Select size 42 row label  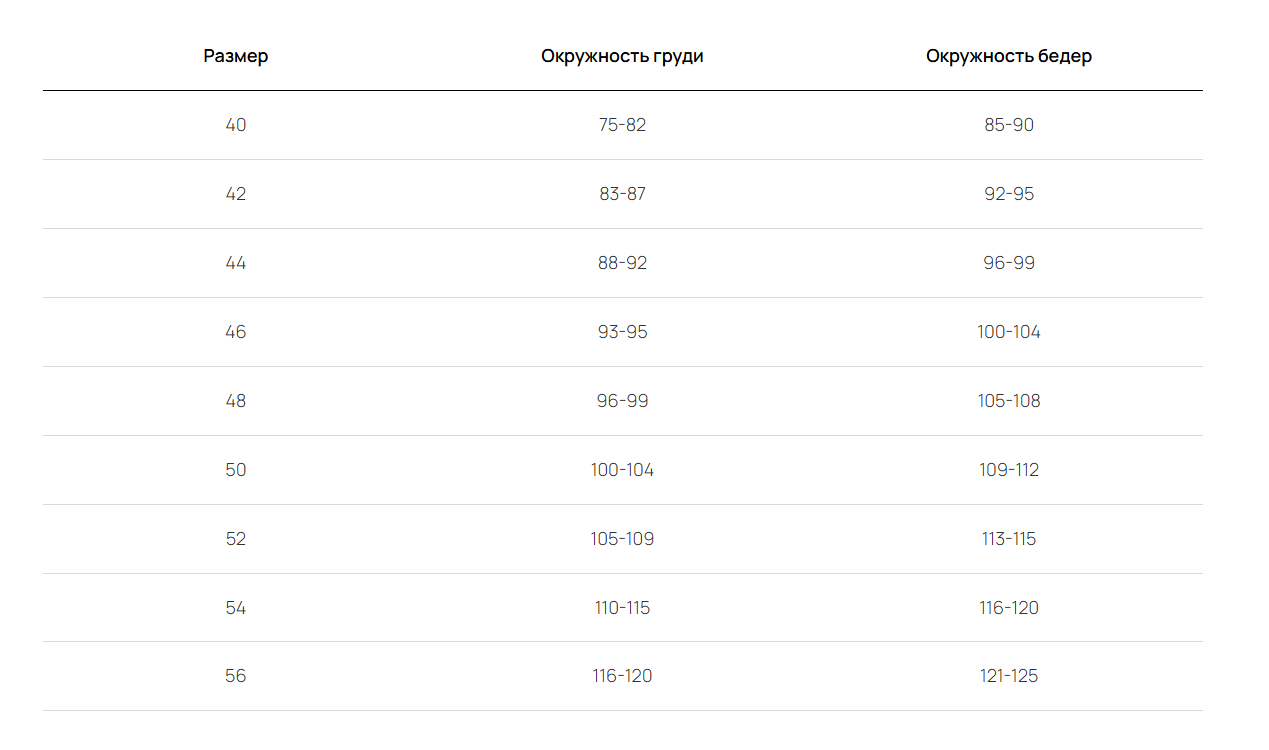[236, 194]
